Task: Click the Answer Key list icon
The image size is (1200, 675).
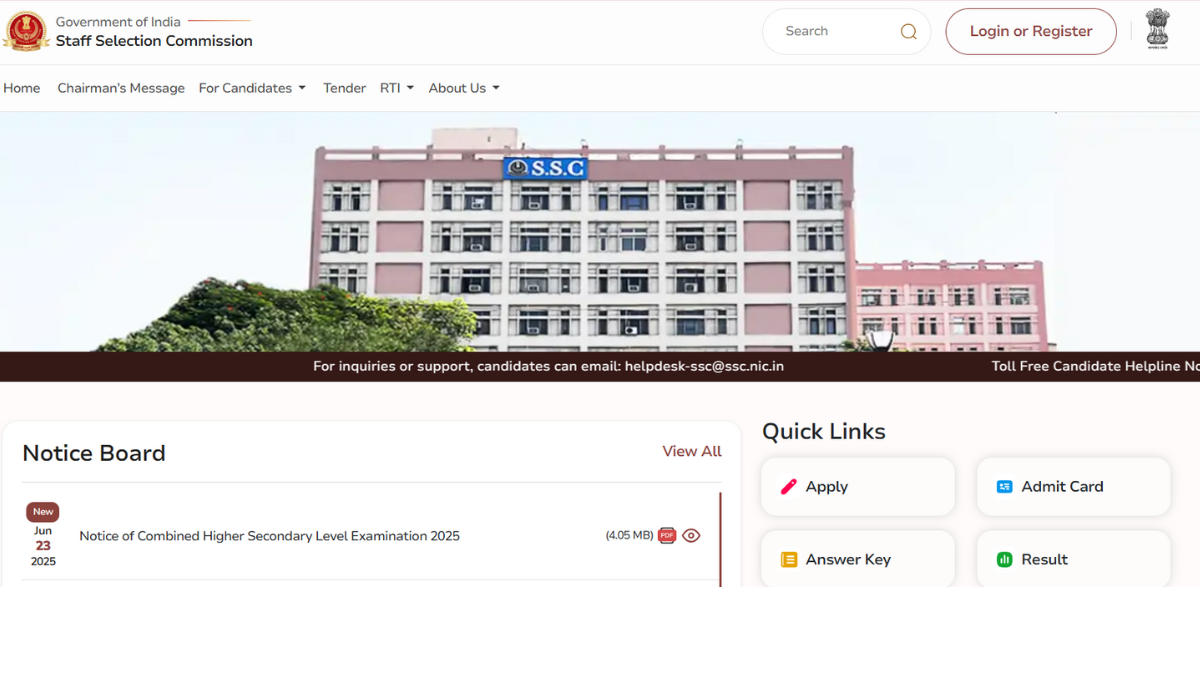Action: 789,560
